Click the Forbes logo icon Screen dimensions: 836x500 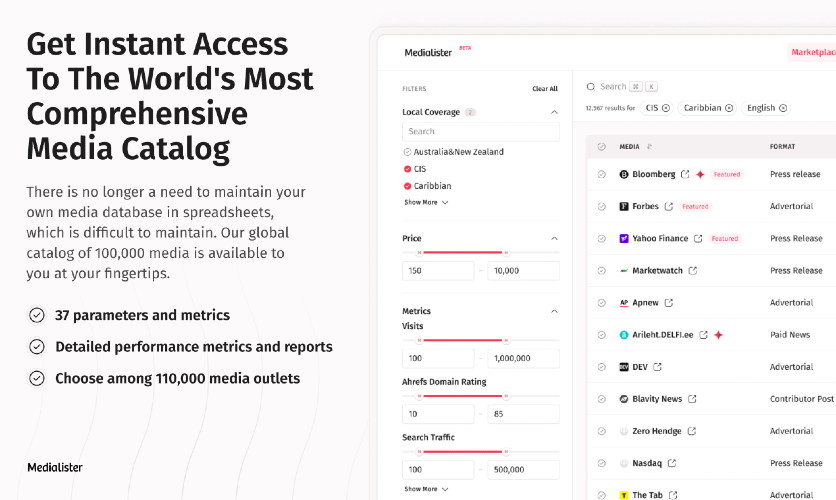click(624, 206)
